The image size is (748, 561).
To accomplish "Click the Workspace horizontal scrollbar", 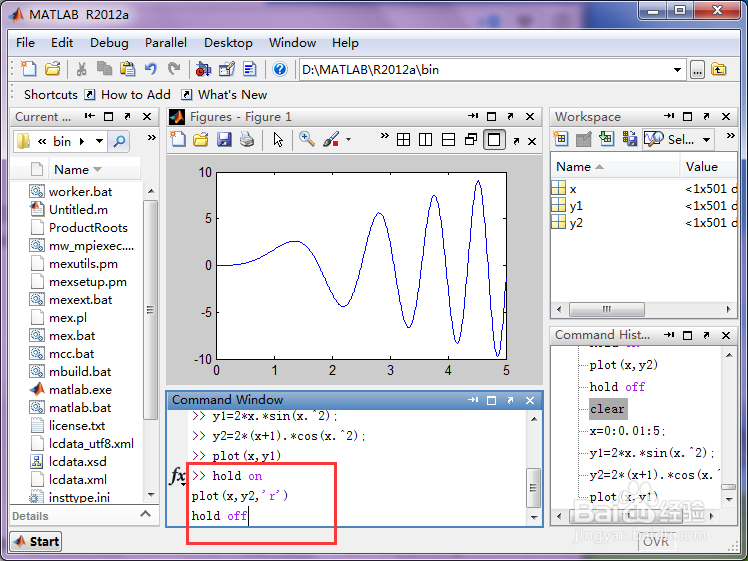I will pyautogui.click(x=607, y=309).
